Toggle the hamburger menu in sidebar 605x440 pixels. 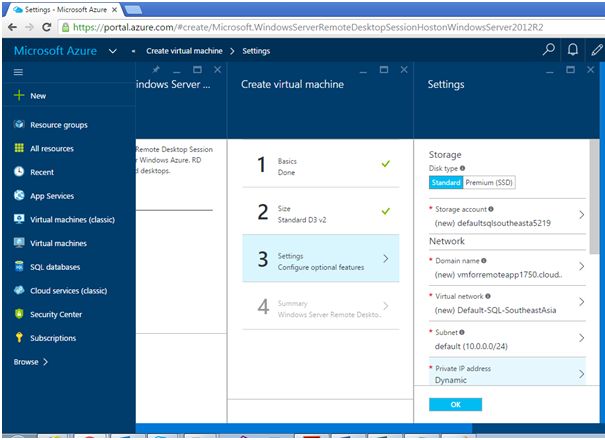[18, 72]
